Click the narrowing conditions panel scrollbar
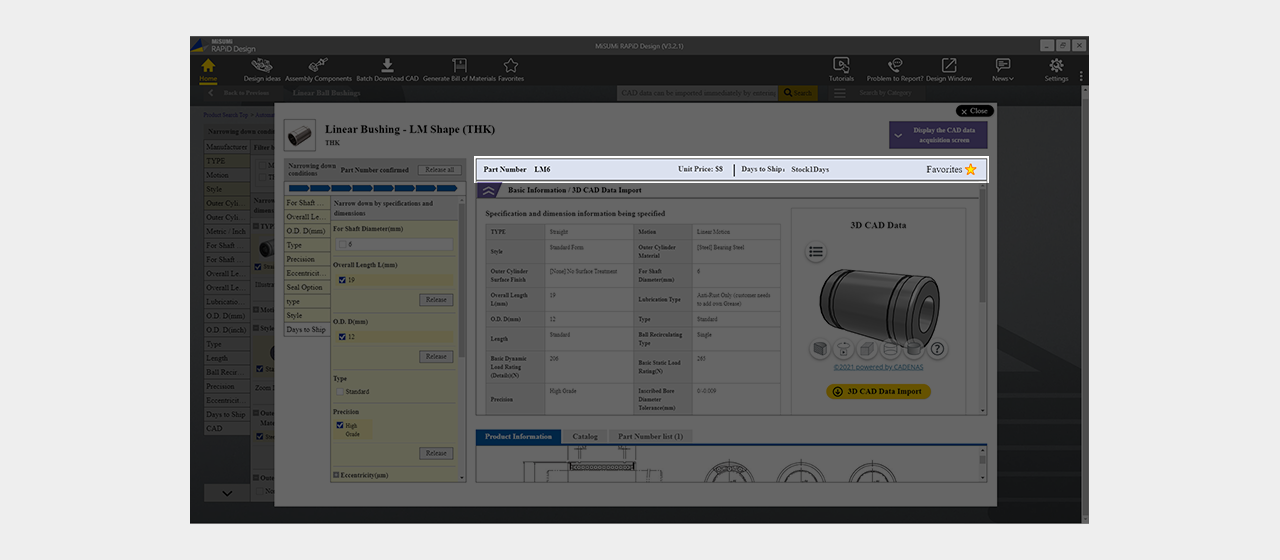Screen dimensions: 1280x560 [x=462, y=340]
